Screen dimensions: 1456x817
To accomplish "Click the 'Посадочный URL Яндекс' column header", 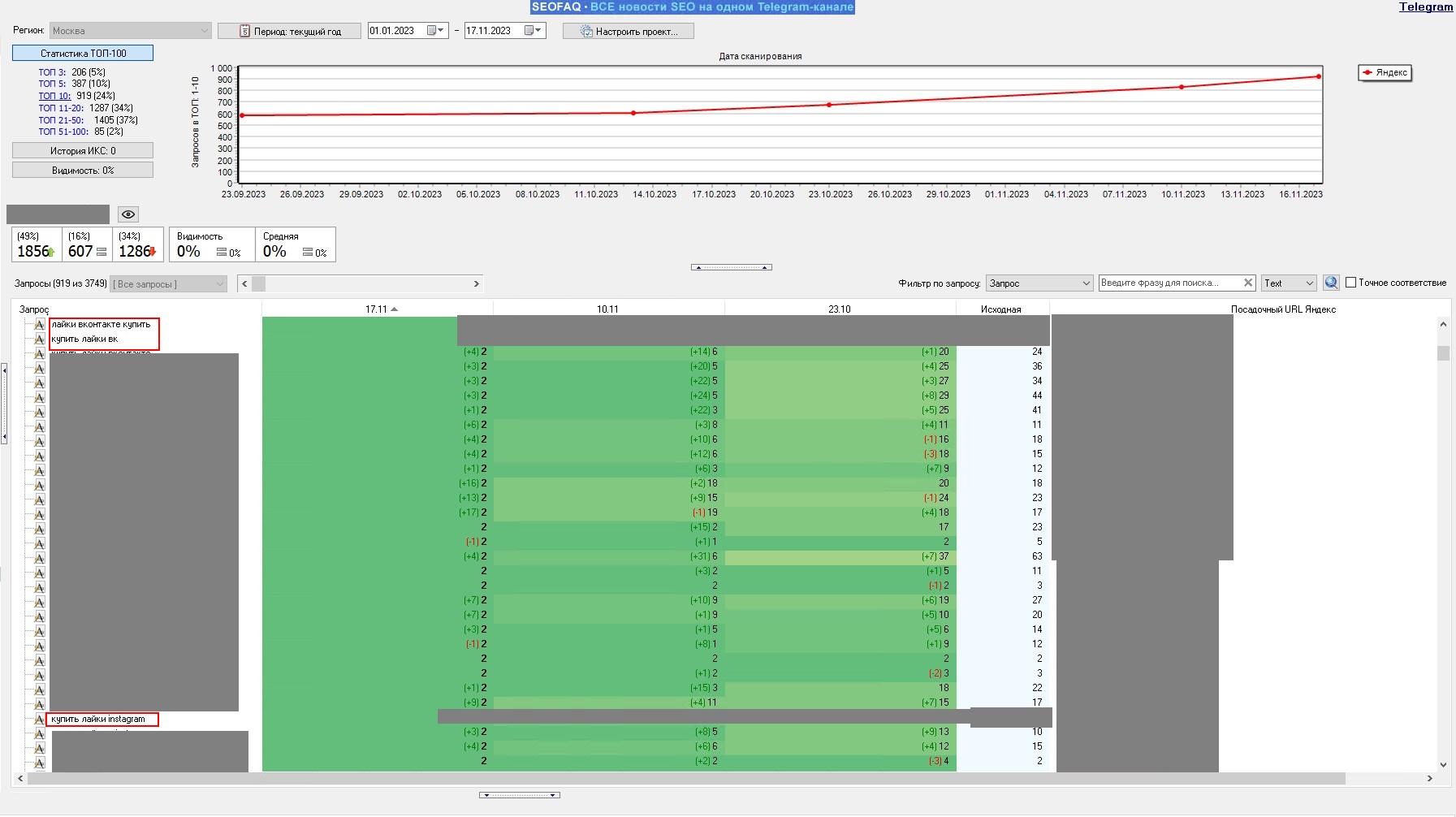I will click(x=1282, y=309).
